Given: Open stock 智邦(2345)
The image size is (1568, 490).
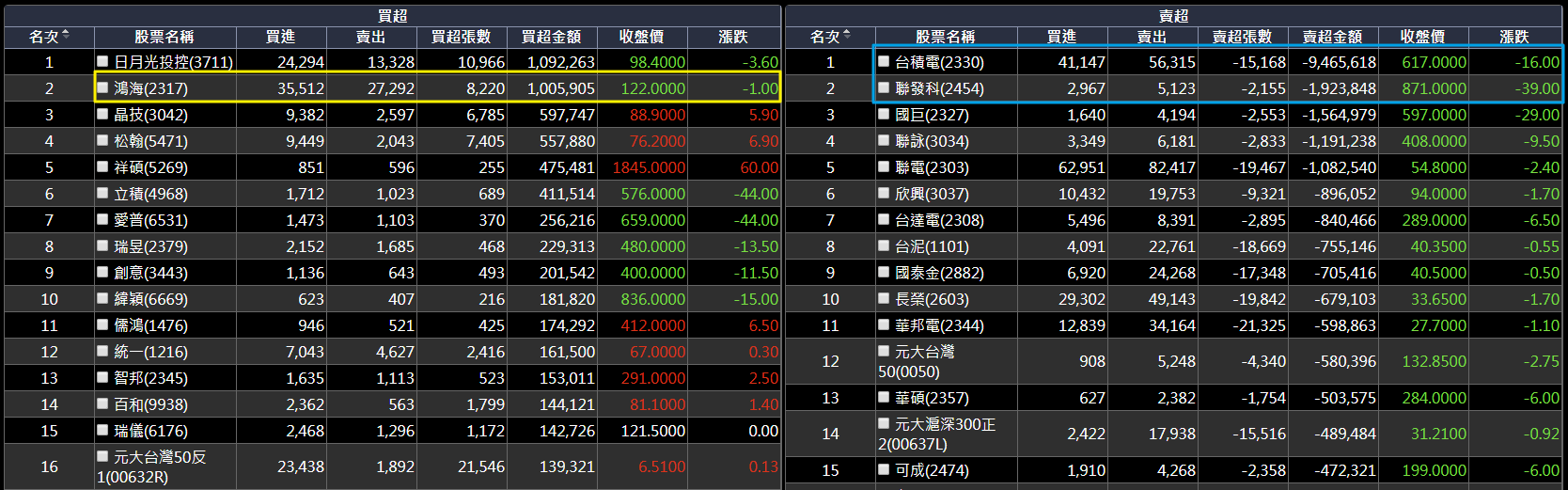Looking at the screenshot, I should pyautogui.click(x=150, y=378).
